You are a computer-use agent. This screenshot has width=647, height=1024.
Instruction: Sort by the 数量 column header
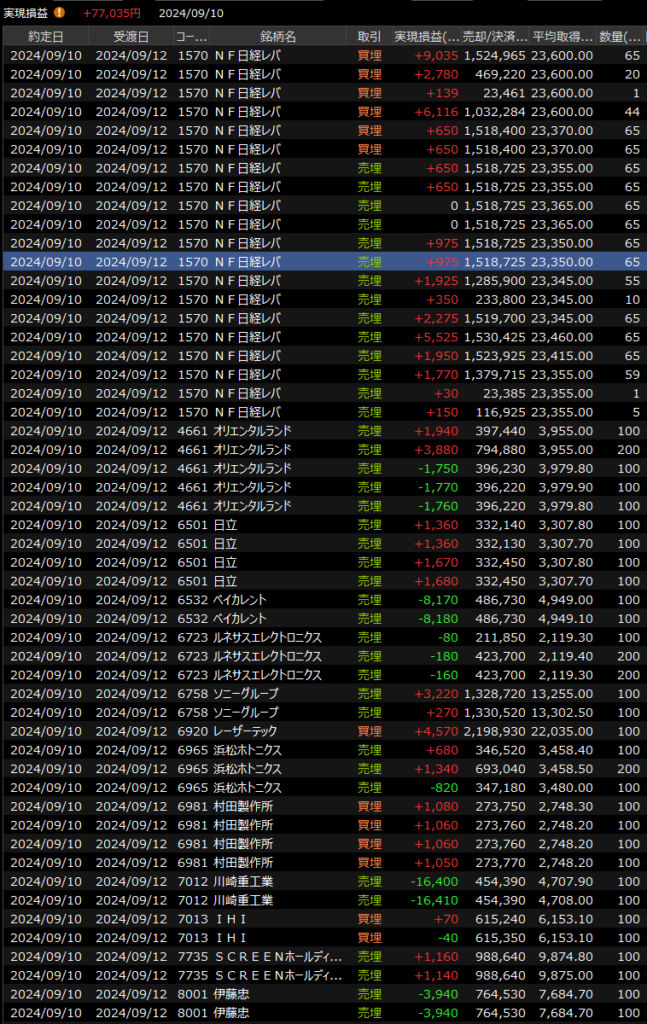620,36
